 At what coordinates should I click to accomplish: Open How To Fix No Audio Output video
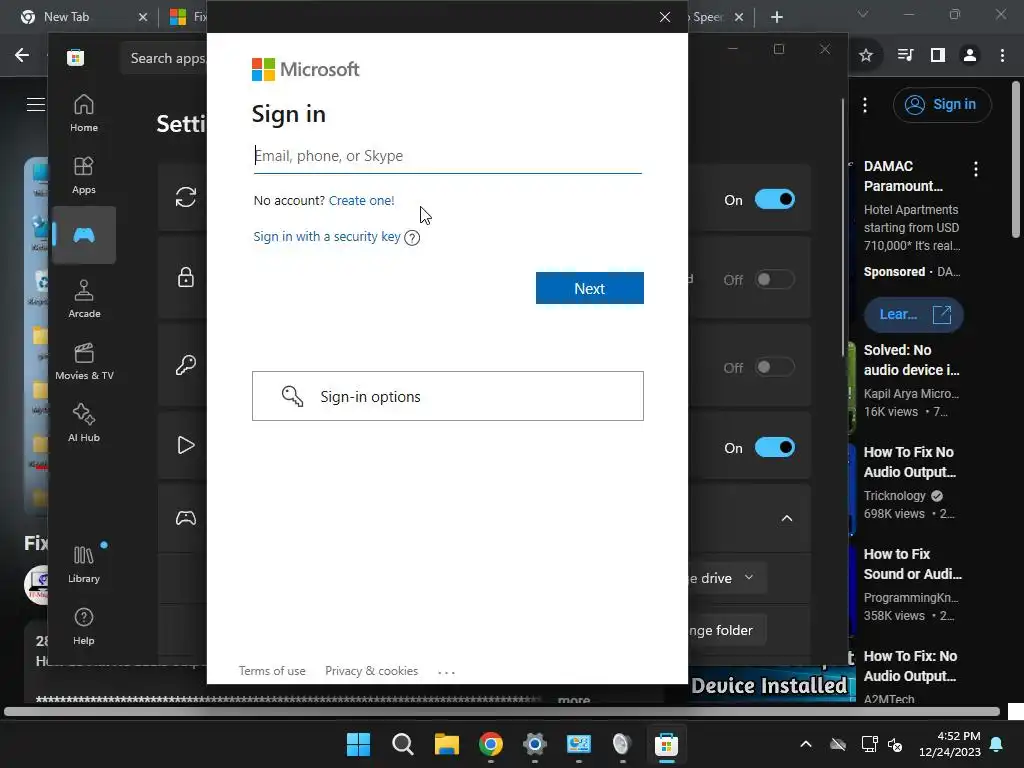point(910,462)
